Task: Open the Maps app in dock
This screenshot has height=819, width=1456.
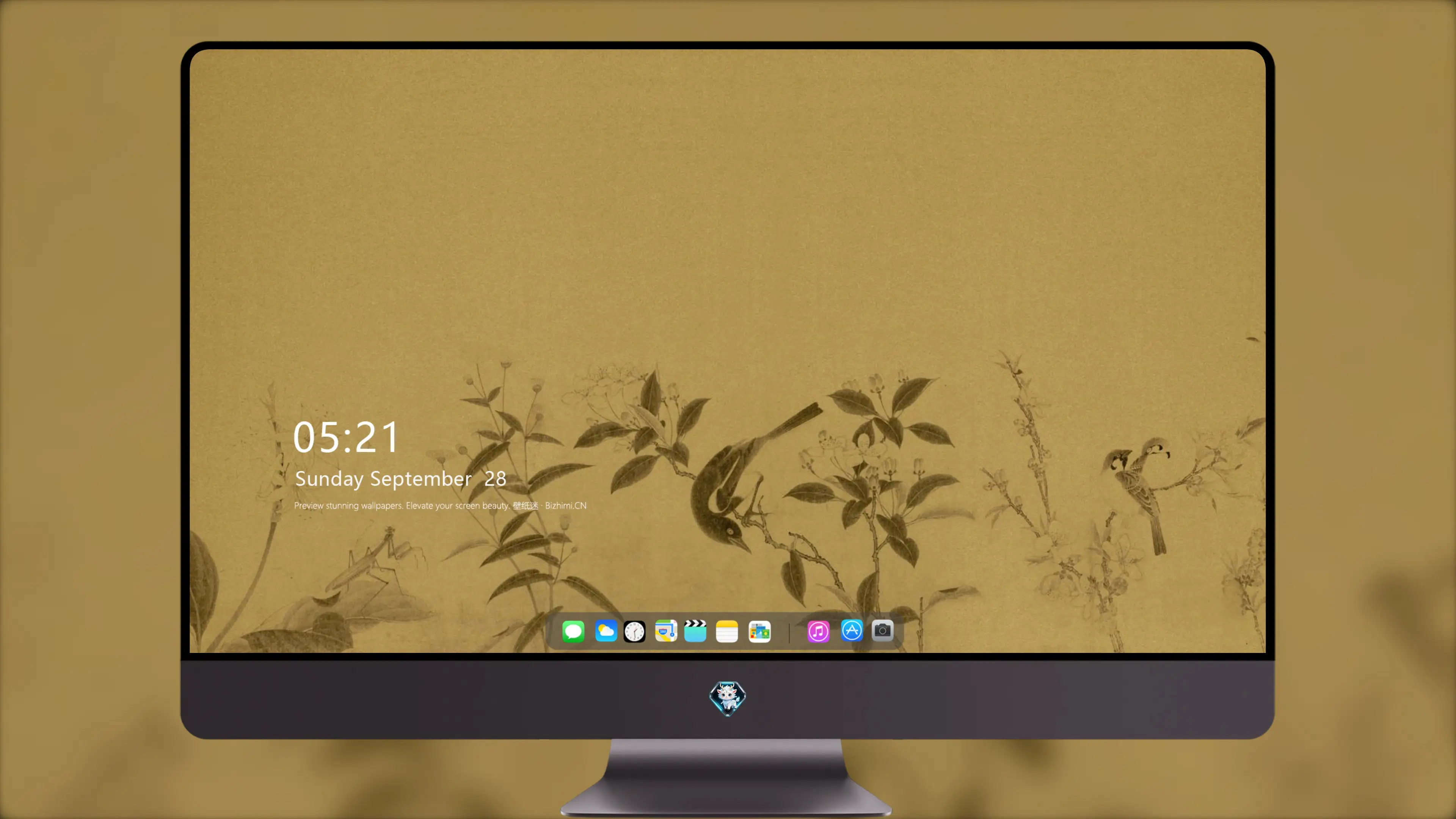Action: (666, 631)
